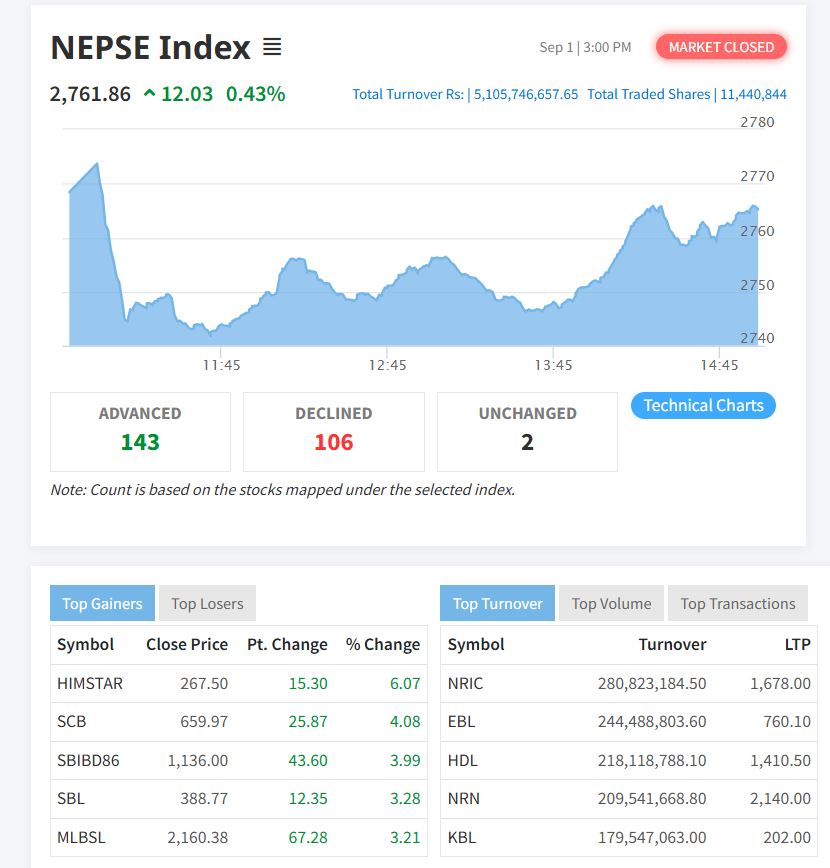Open the NEPSE Index list menu icon

pos(272,47)
